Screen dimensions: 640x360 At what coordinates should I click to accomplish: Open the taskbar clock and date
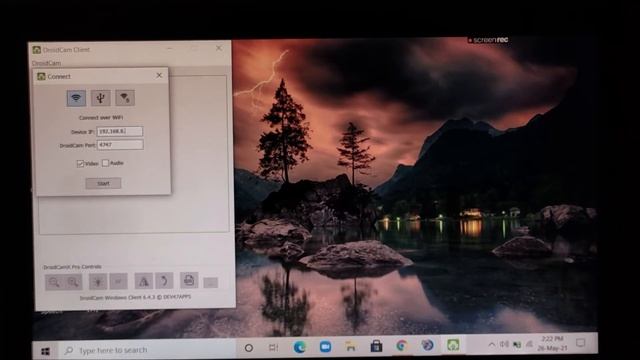click(552, 343)
